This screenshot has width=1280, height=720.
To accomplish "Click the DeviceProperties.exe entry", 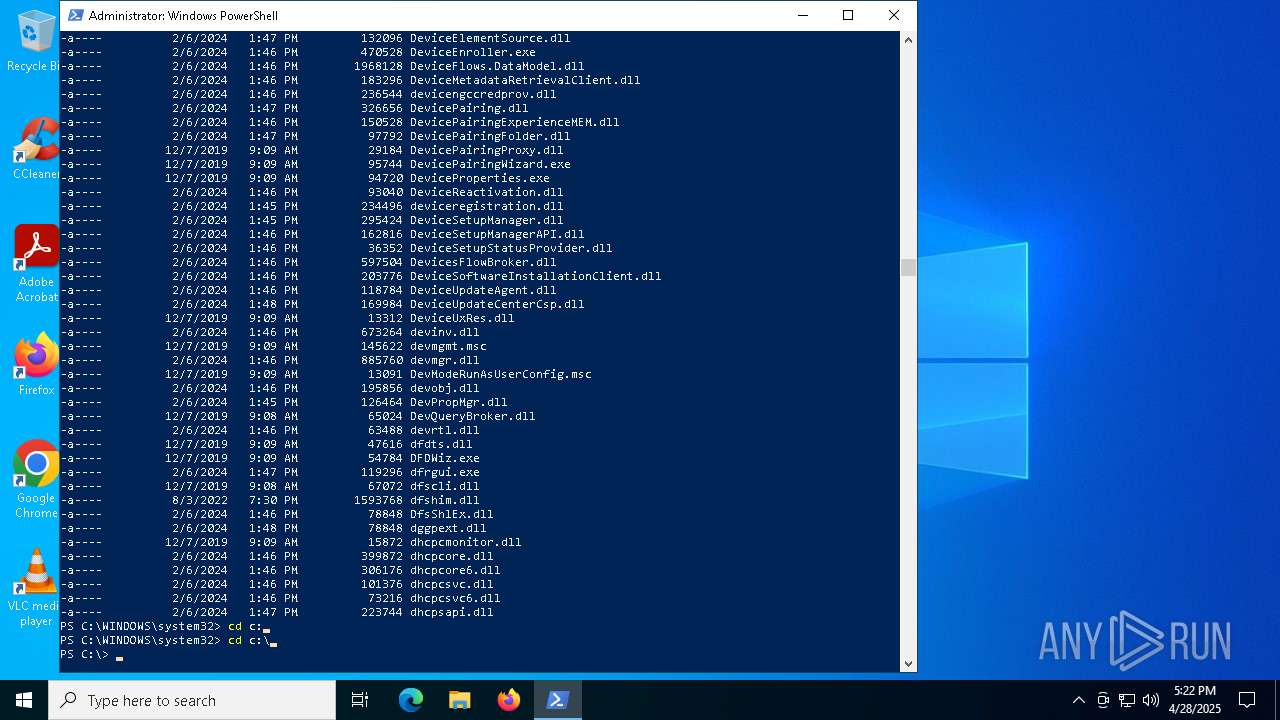I will pos(479,178).
